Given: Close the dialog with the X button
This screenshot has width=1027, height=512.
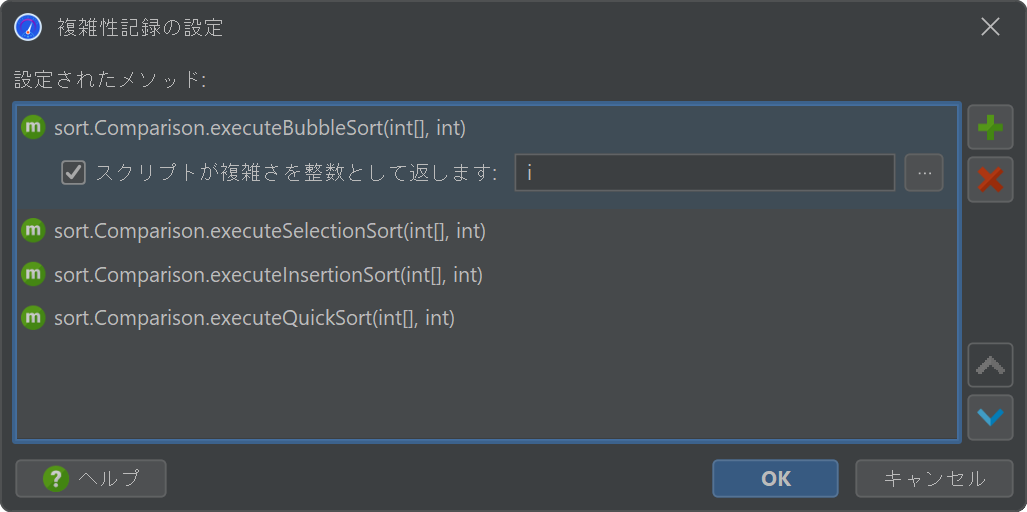Looking at the screenshot, I should (x=990, y=27).
